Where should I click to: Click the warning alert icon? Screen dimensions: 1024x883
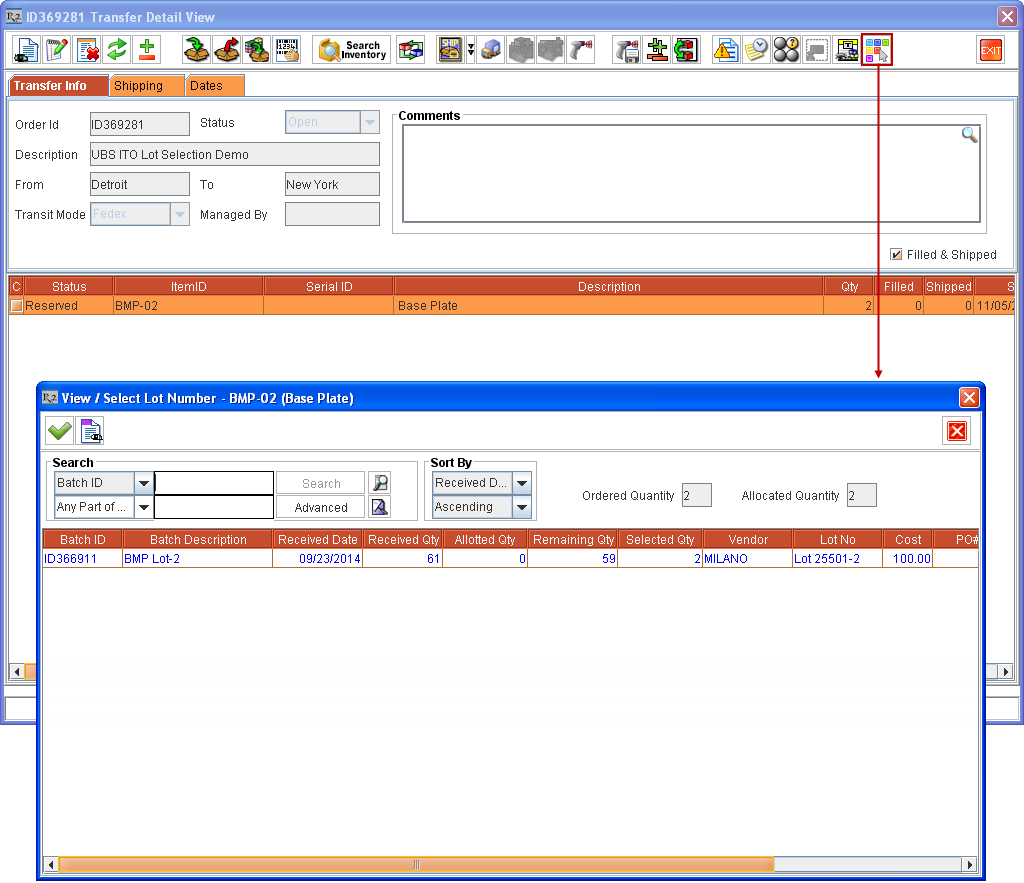pos(726,49)
